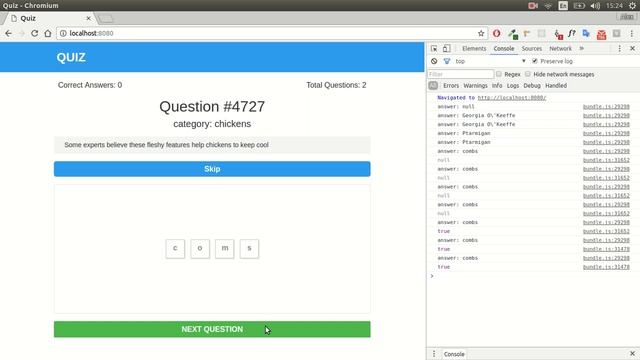This screenshot has width=640, height=360.
Task: Click the letter tile s
Action: 249,249
